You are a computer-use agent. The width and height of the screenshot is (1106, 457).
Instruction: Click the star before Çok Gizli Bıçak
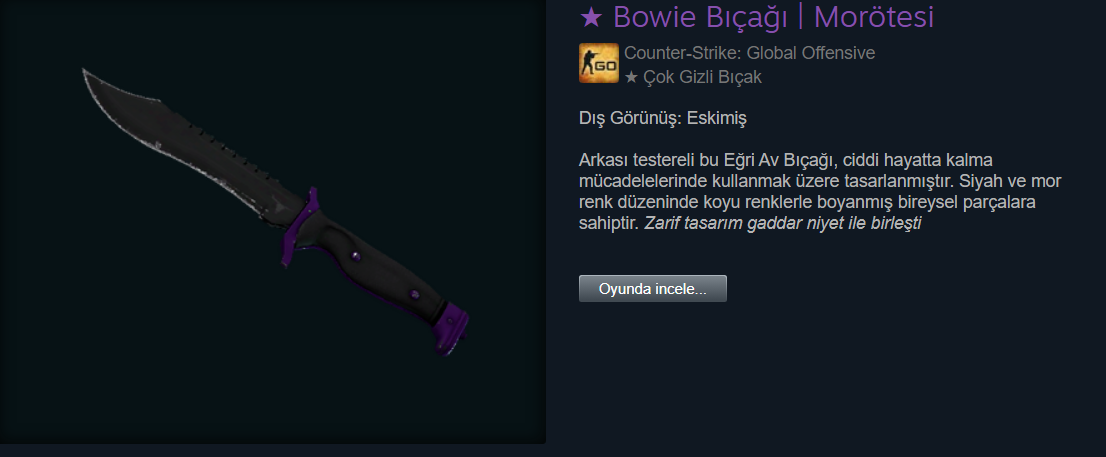tap(631, 77)
